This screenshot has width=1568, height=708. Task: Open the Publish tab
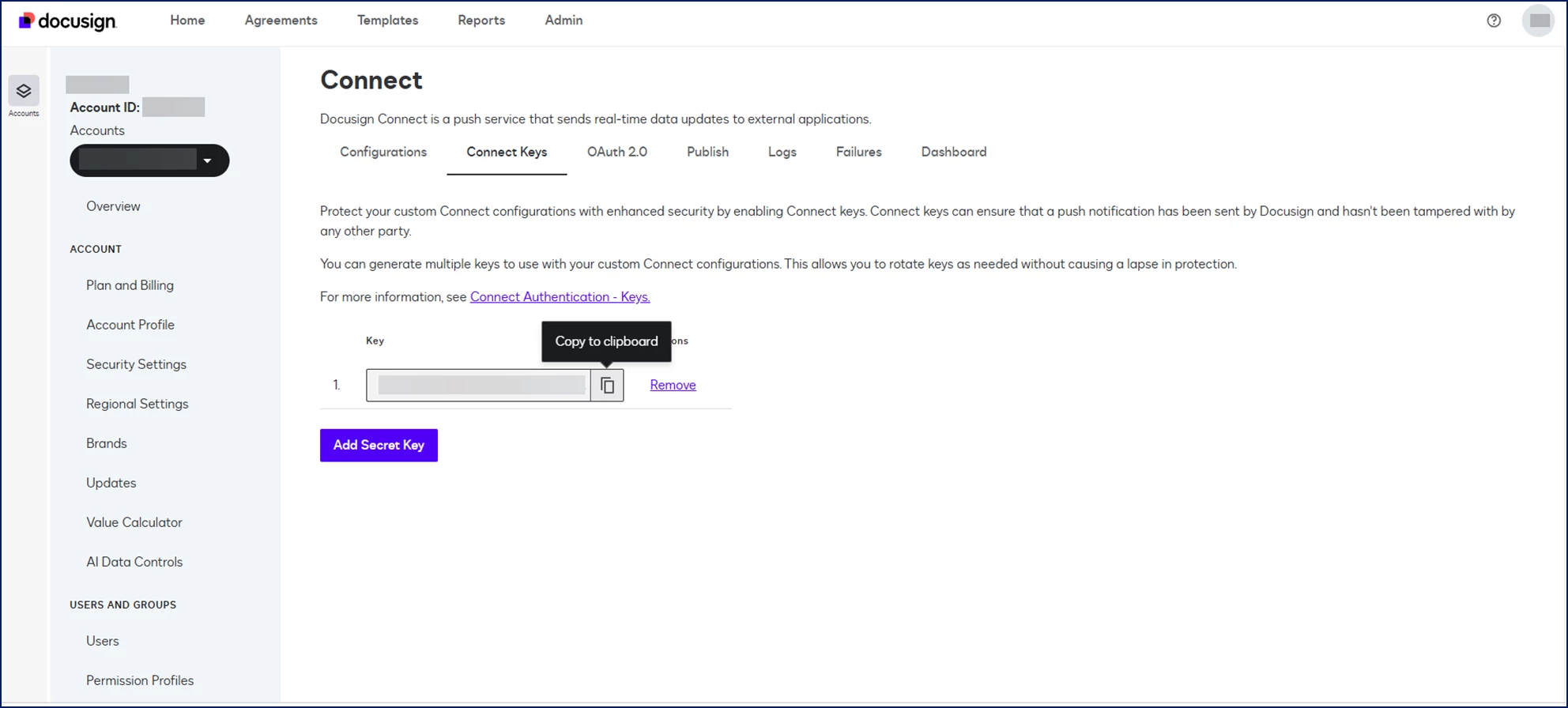(707, 152)
